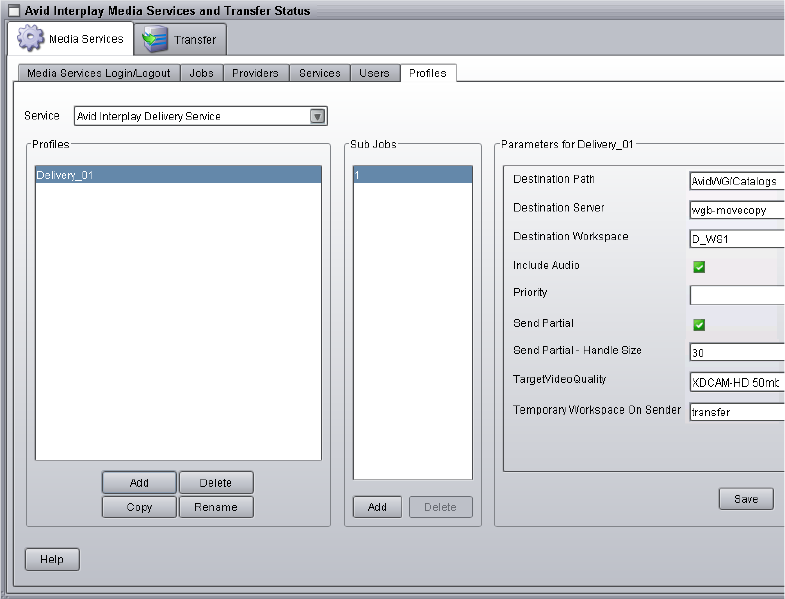Click the Temporary Workspace On Sender field
Image resolution: width=785 pixels, height=599 pixels.
pos(737,412)
